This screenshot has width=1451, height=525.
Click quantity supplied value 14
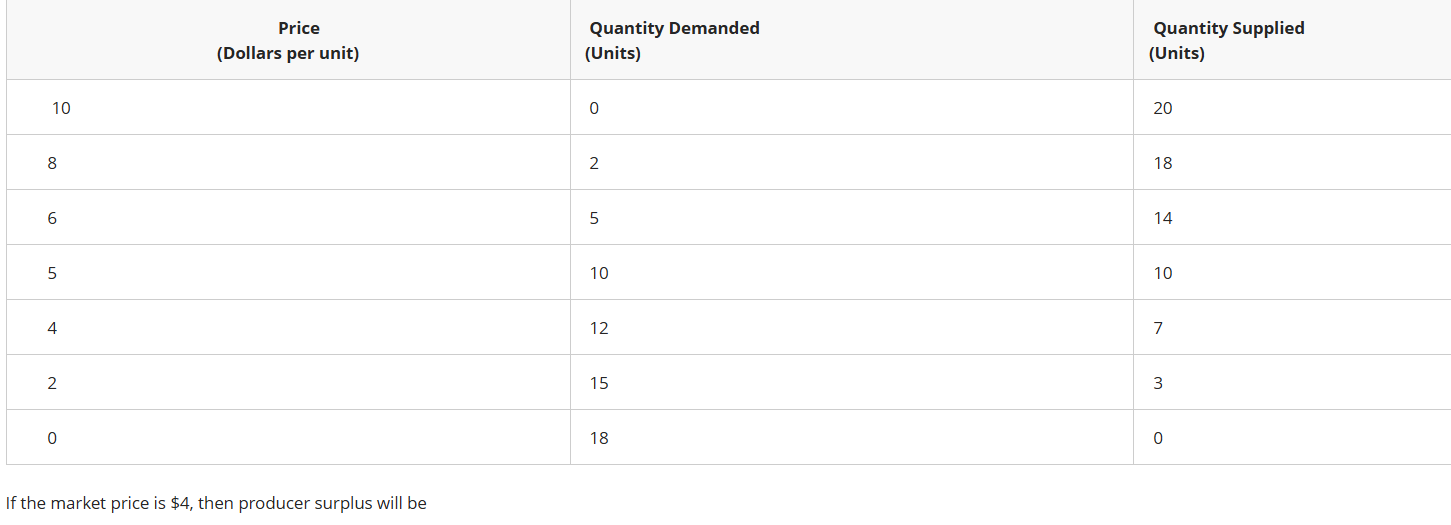[1162, 218]
